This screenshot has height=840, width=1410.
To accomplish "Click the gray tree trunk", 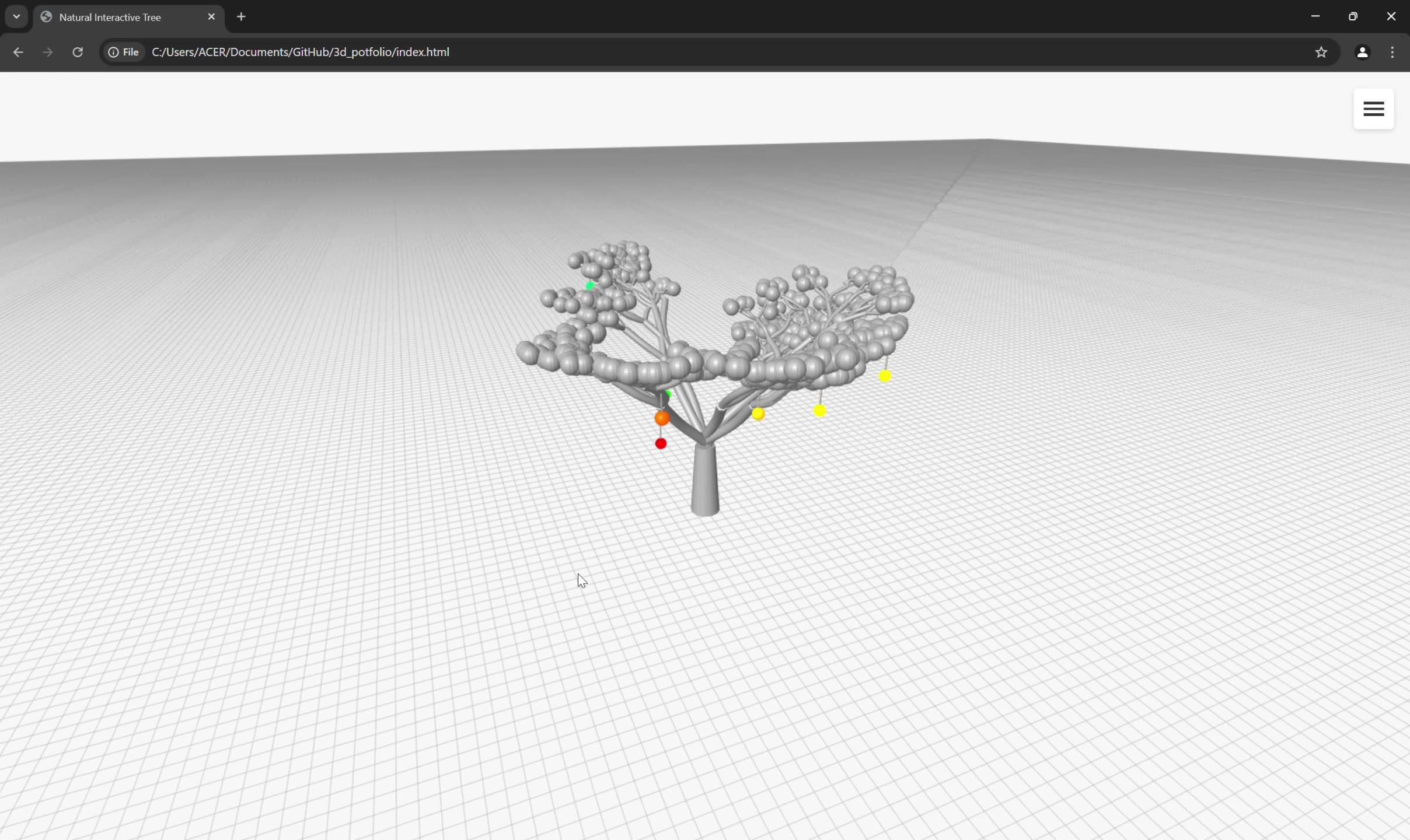I will 705,481.
